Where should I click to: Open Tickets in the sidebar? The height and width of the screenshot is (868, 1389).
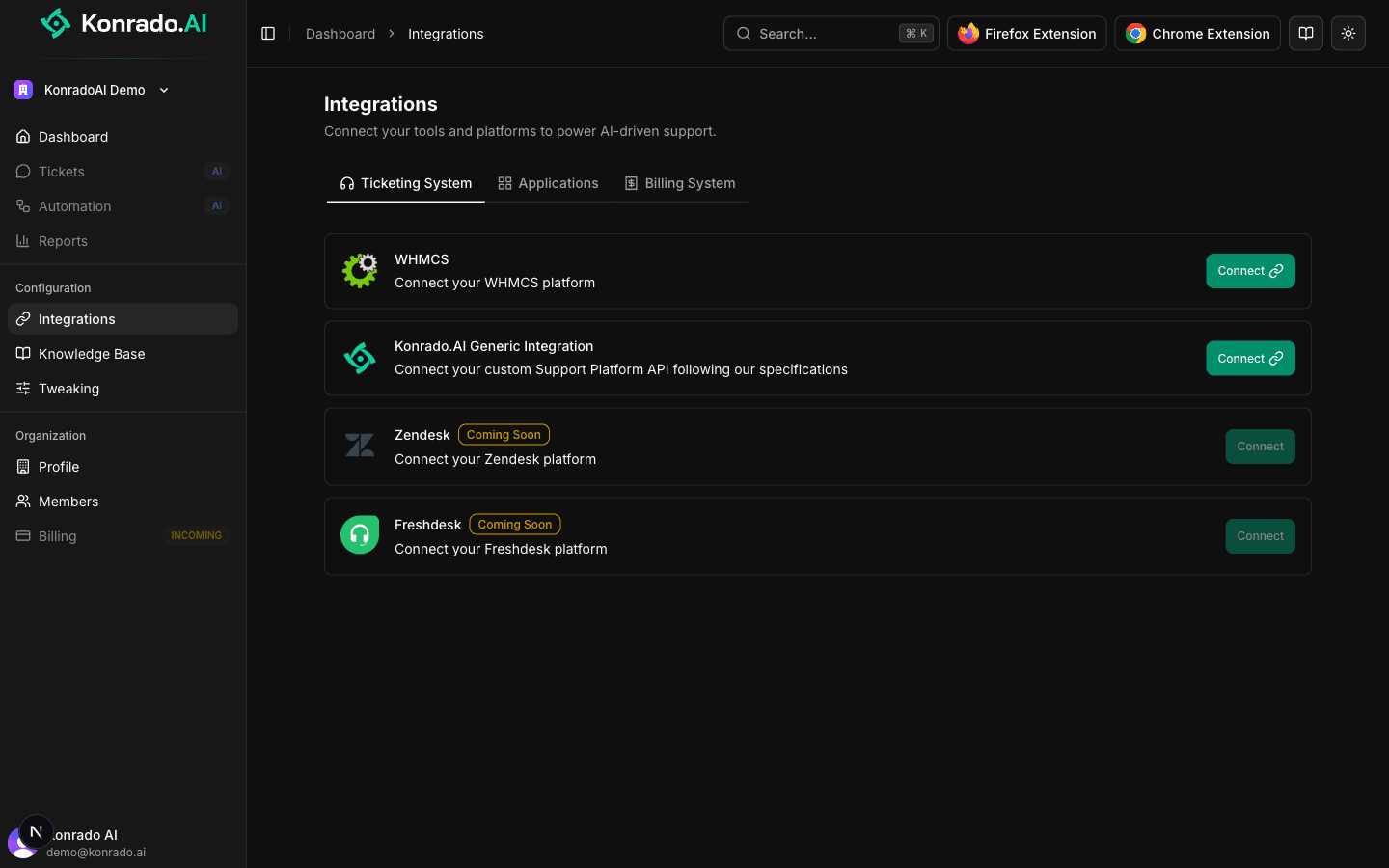pyautogui.click(x=123, y=172)
